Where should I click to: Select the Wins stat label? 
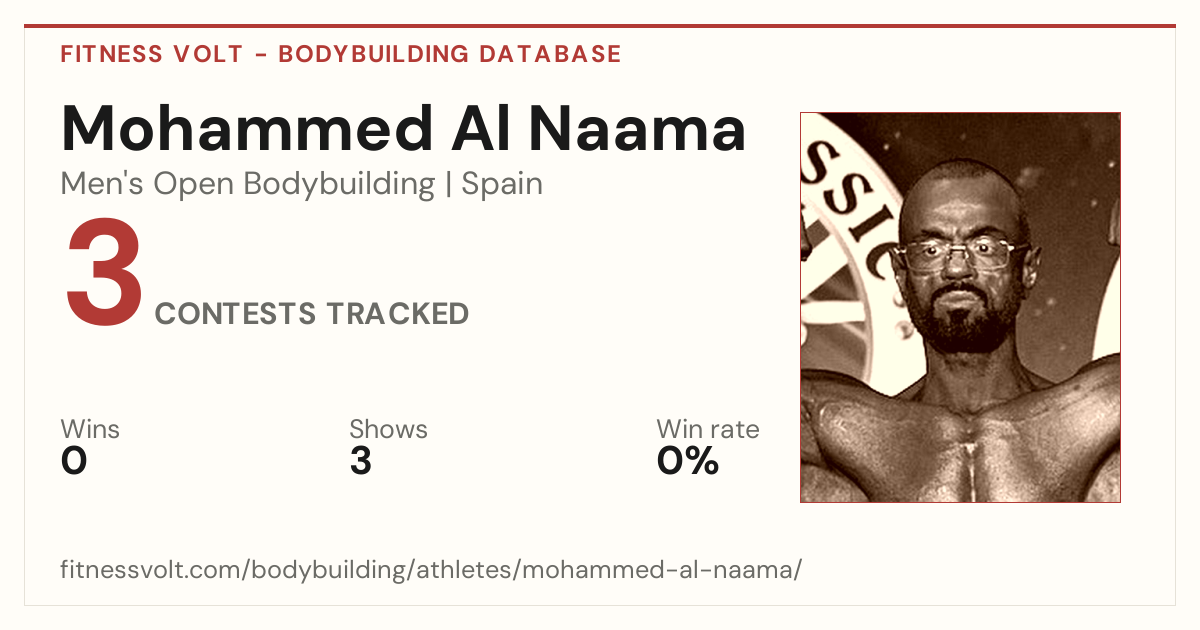[x=90, y=430]
